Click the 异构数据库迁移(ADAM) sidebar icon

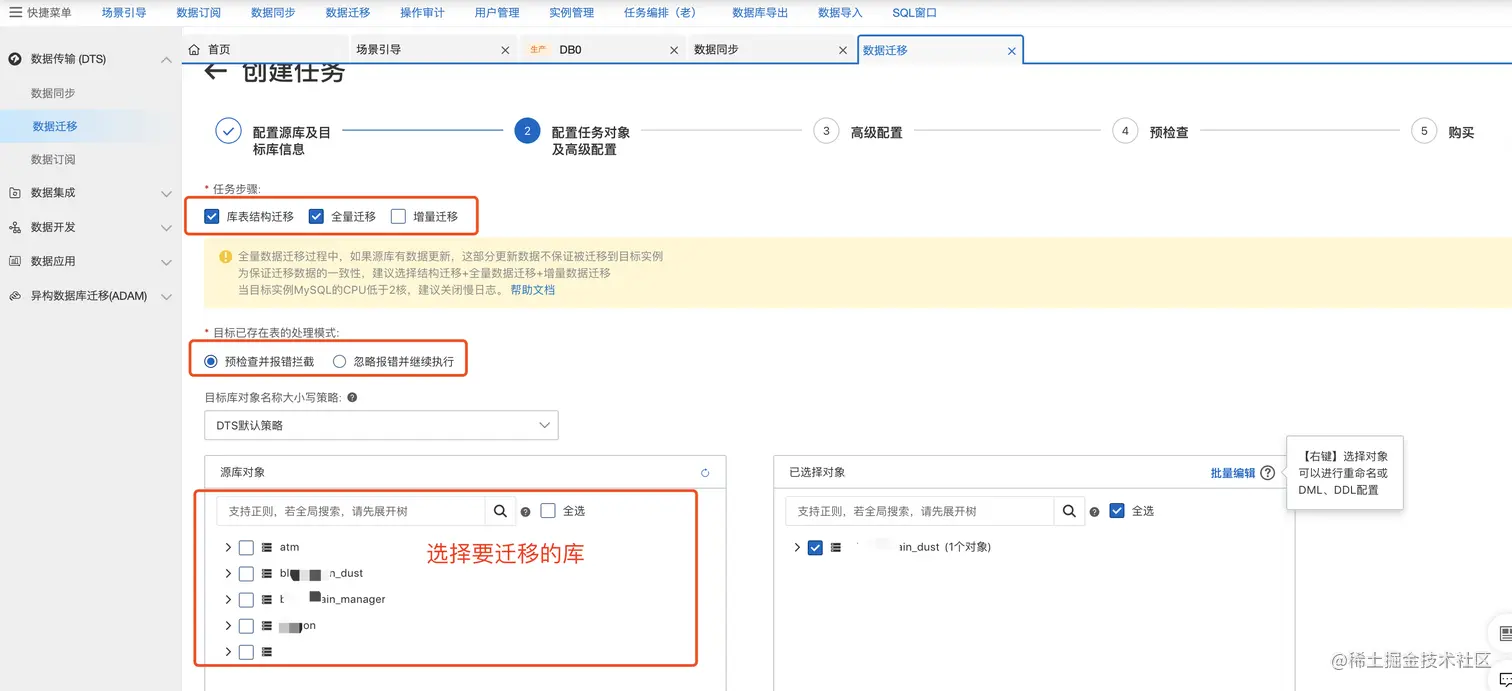15,296
